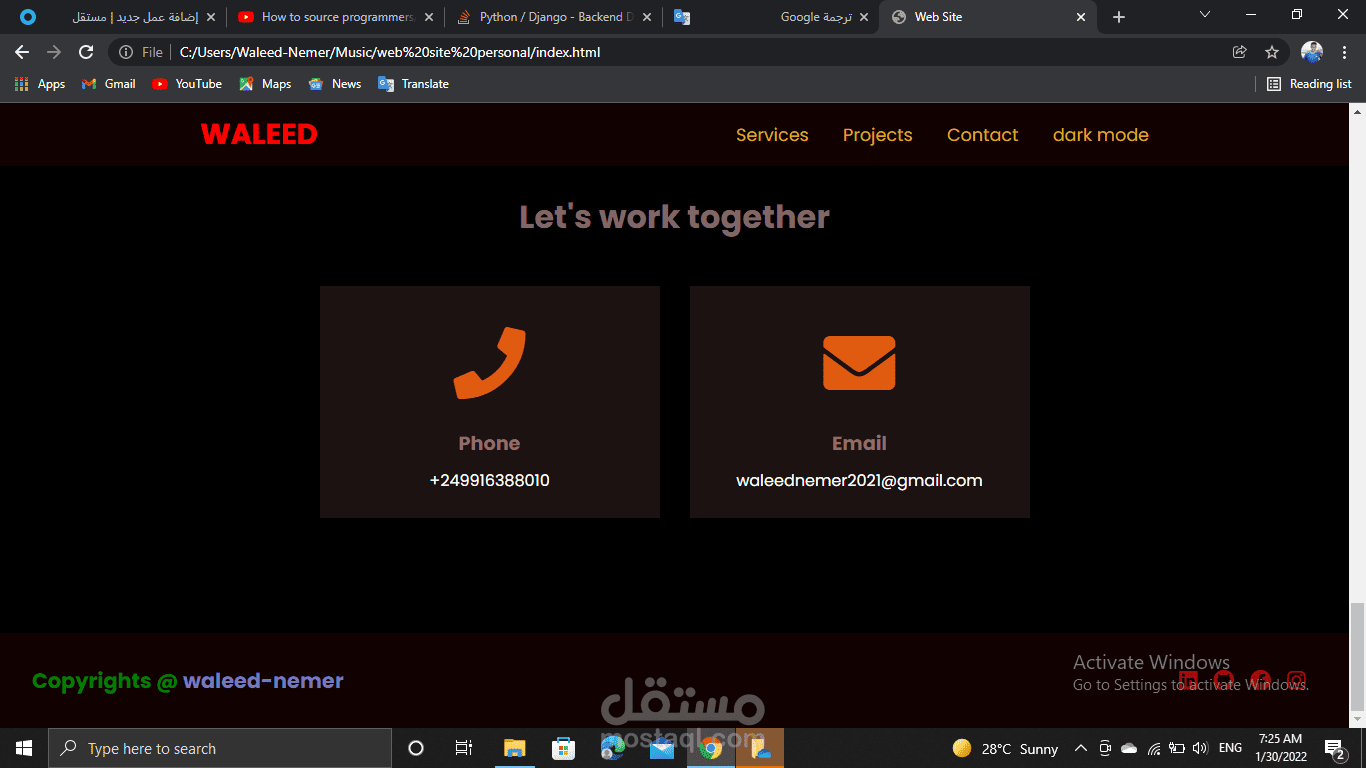Click the WALEED site logo
Image resolution: width=1366 pixels, height=768 pixels.
[259, 134]
